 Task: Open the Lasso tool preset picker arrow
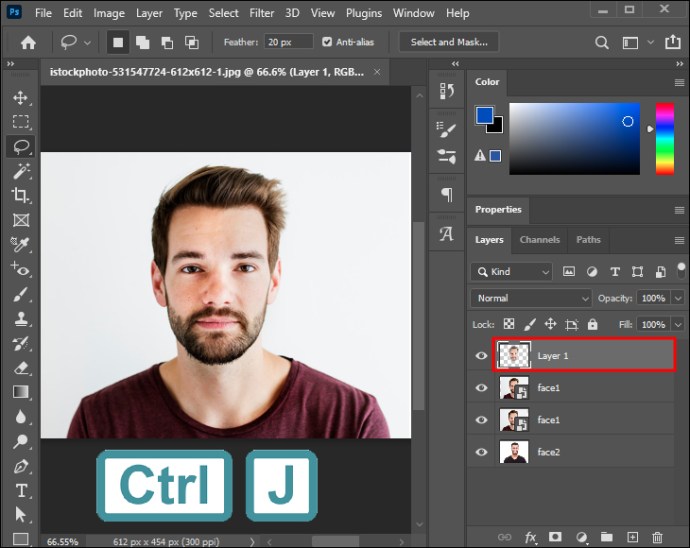tap(87, 43)
